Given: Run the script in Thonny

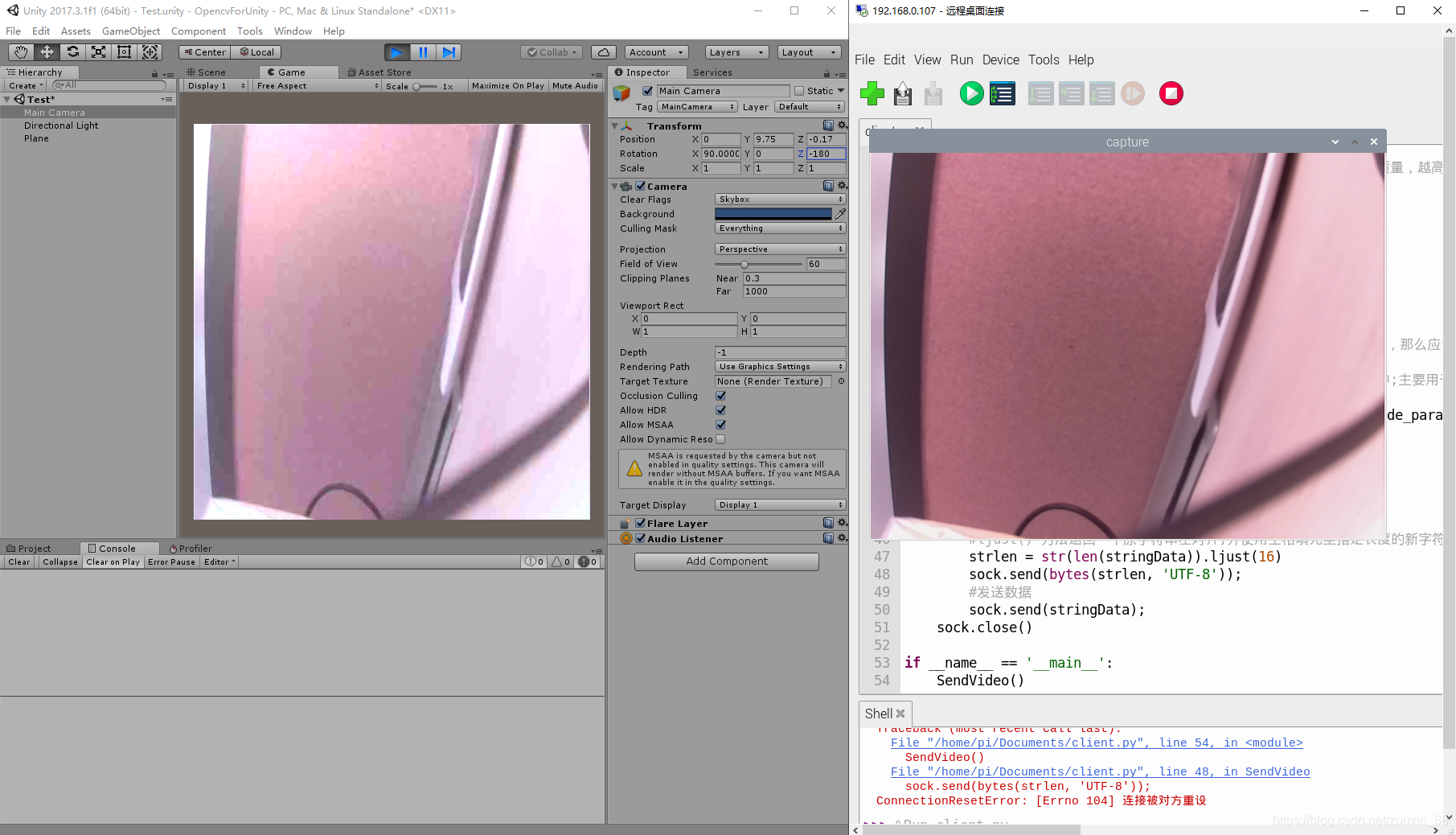Looking at the screenshot, I should (970, 93).
